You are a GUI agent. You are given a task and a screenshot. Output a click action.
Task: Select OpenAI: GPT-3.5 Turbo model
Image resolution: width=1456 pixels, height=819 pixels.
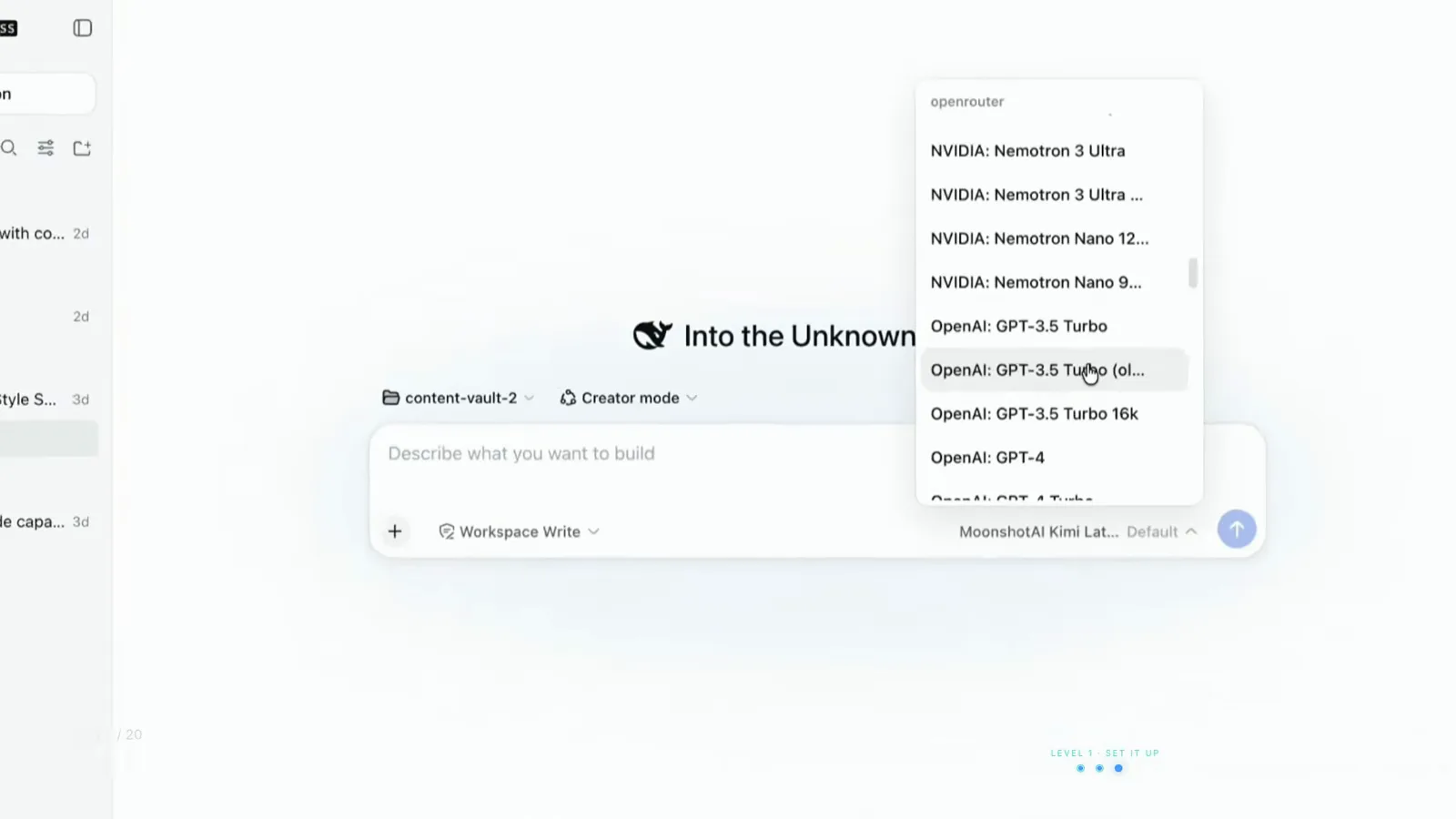(x=1055, y=326)
